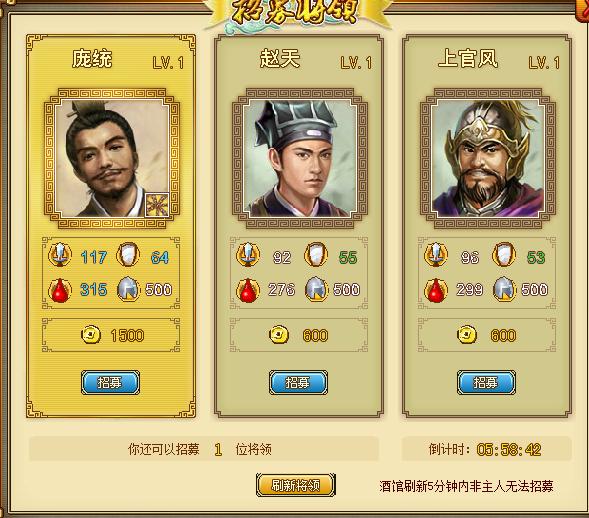Recruit 上官凤 with the 招募 button
589x518 pixels.
coord(486,382)
